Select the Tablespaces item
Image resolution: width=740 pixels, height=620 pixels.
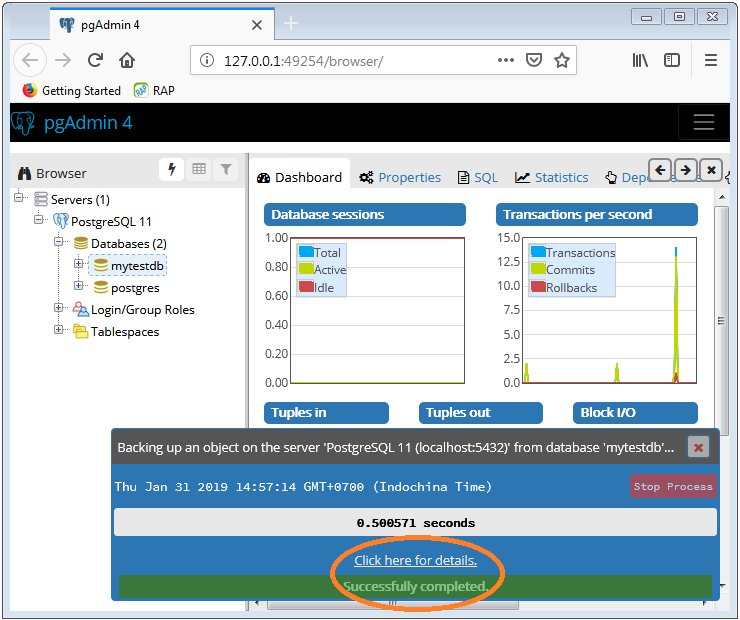tap(125, 332)
